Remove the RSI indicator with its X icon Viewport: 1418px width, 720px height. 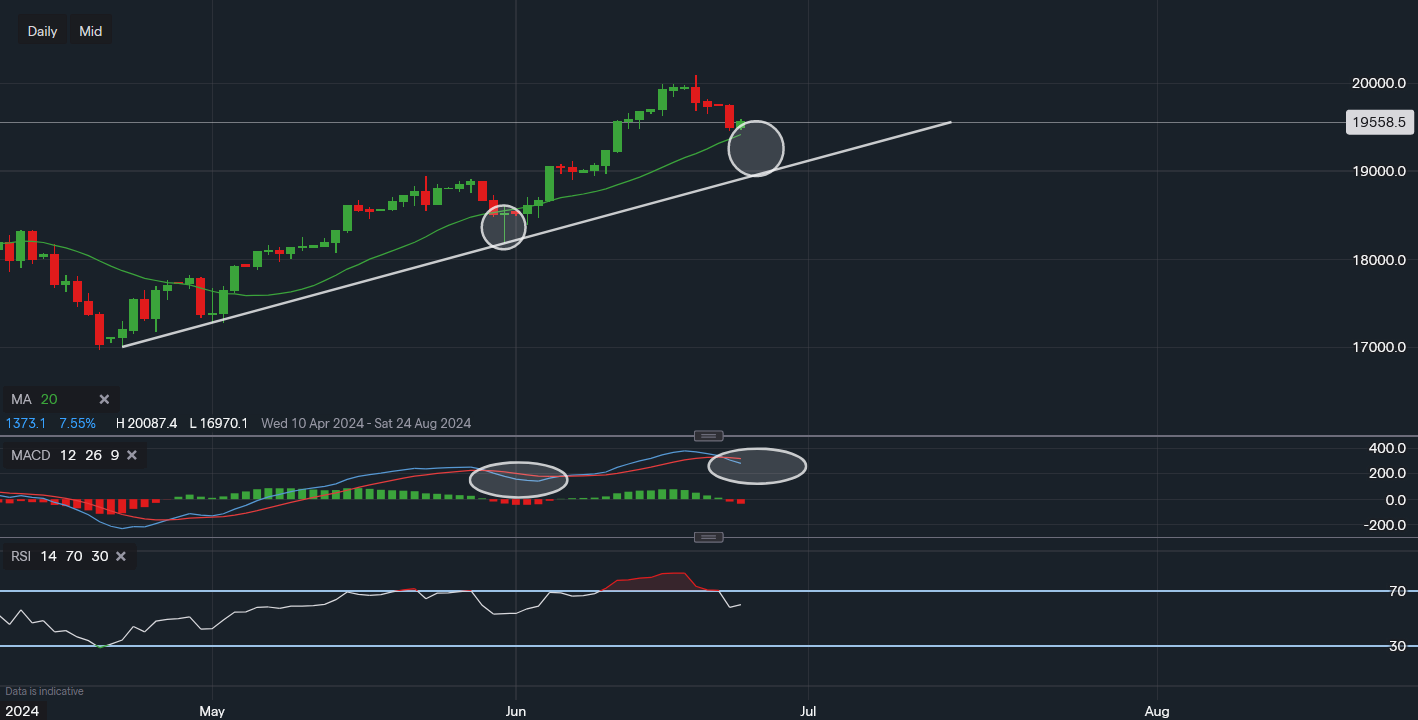(121, 556)
